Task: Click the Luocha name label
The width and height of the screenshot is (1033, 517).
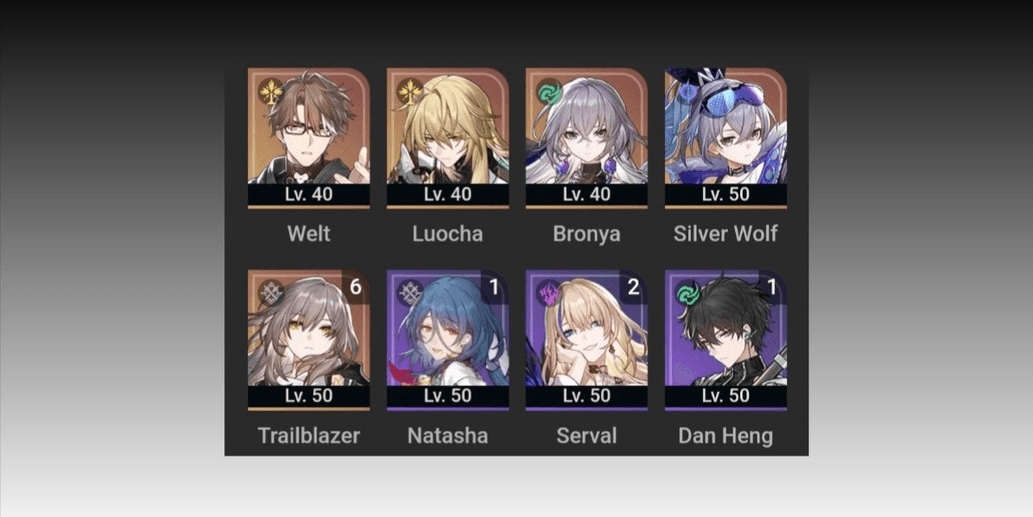Action: point(448,234)
